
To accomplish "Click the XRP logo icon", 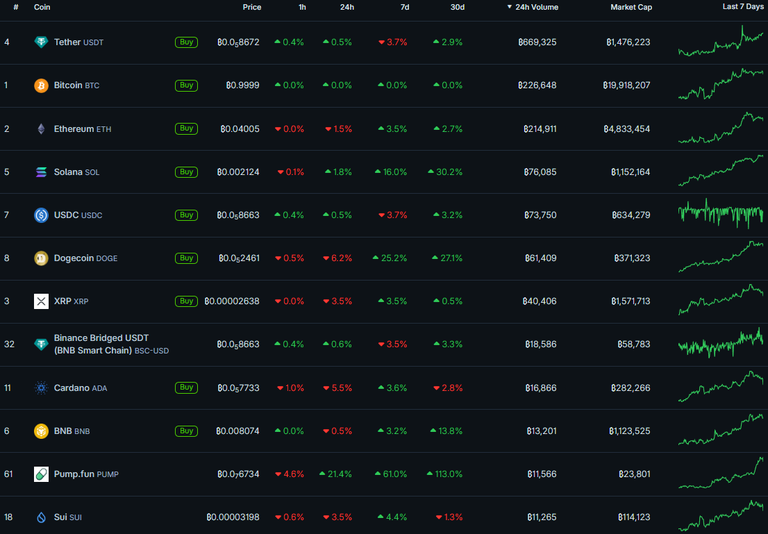I will click(x=41, y=301).
